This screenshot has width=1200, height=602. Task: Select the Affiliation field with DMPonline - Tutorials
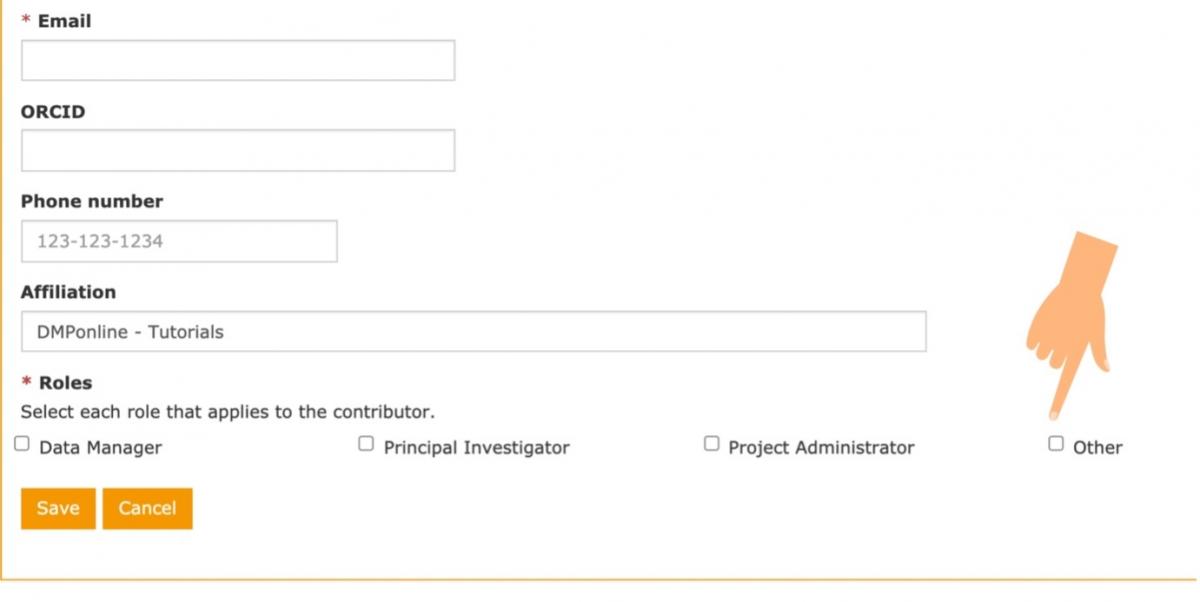(473, 332)
